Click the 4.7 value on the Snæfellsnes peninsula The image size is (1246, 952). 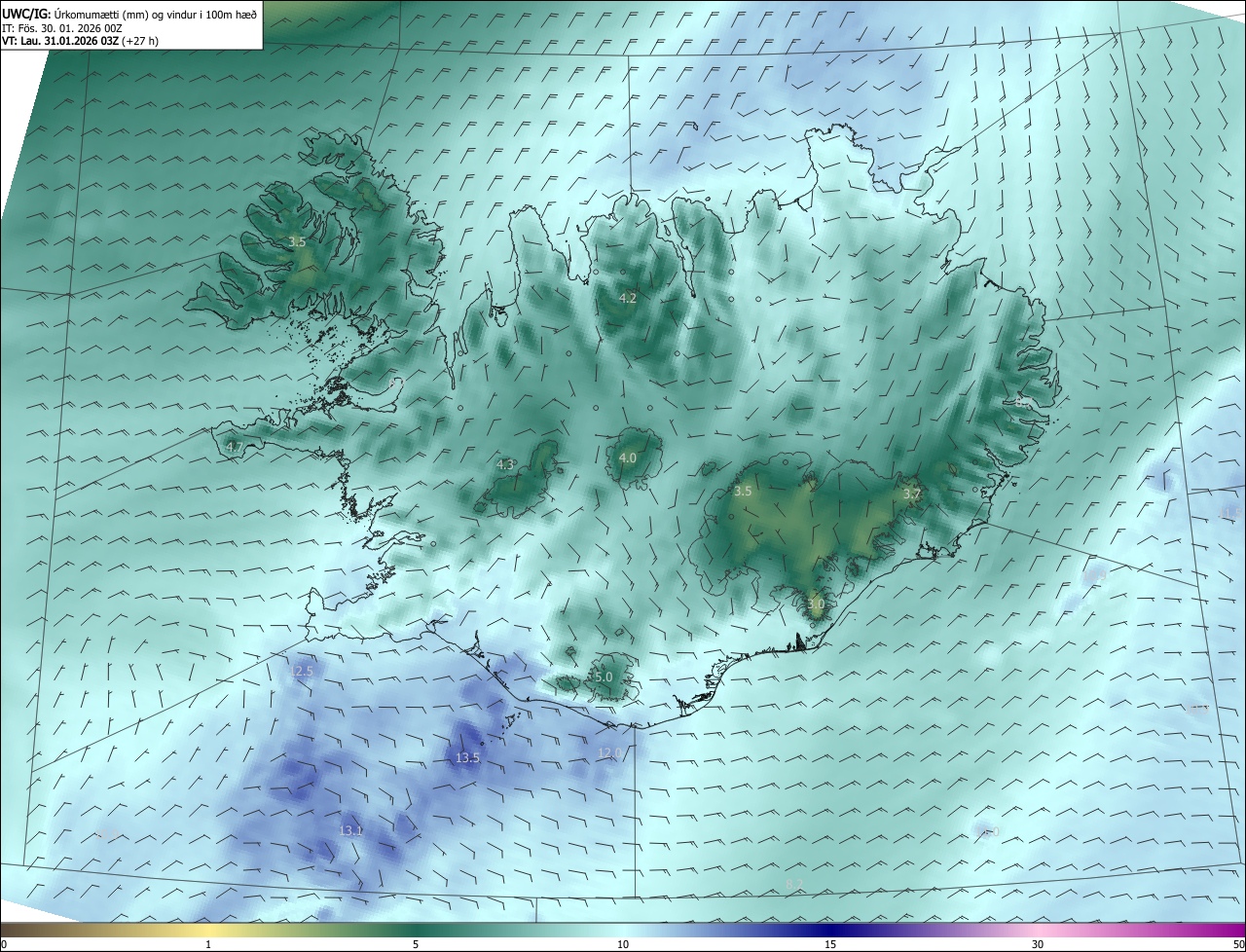(235, 447)
